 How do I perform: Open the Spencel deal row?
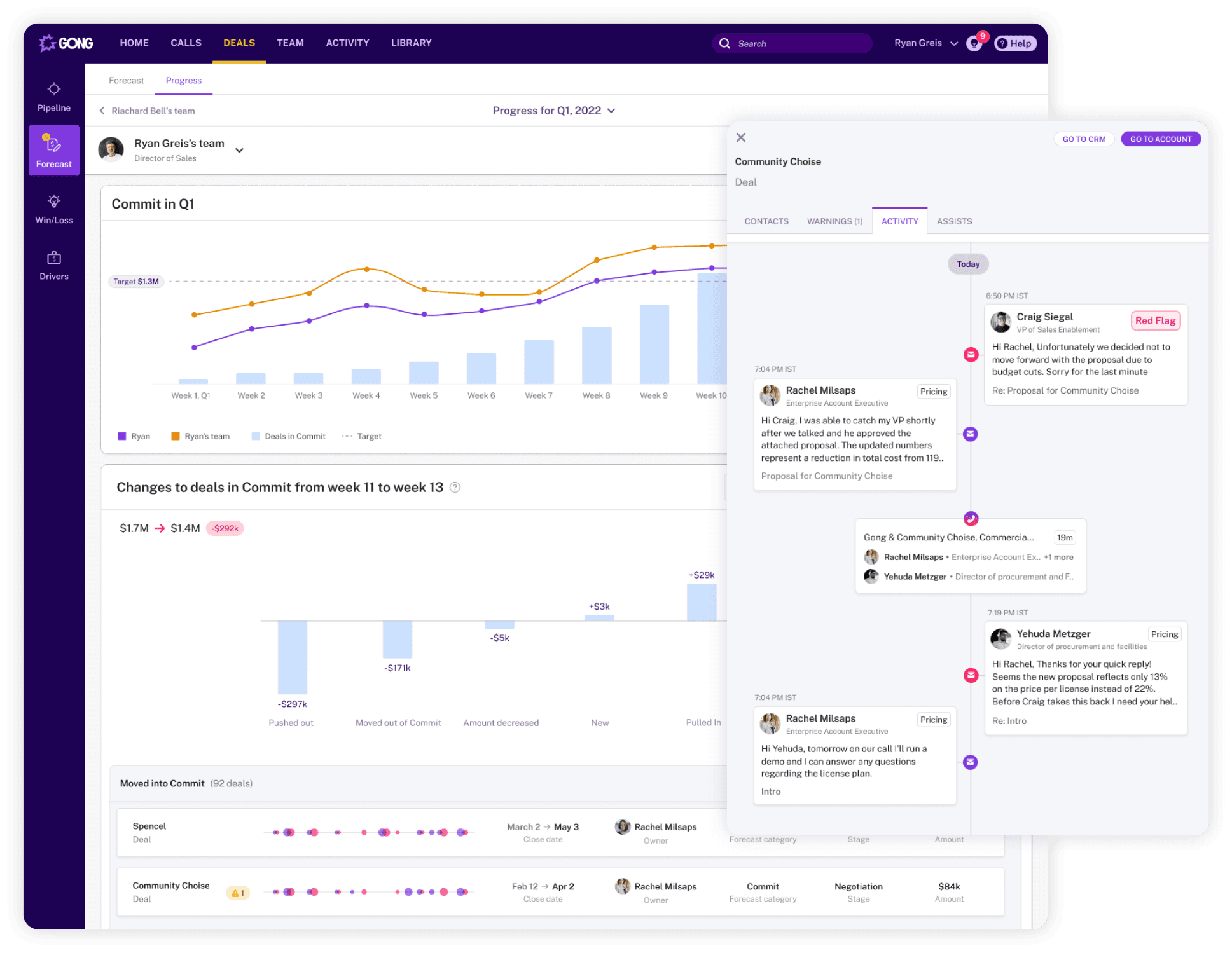[x=560, y=833]
